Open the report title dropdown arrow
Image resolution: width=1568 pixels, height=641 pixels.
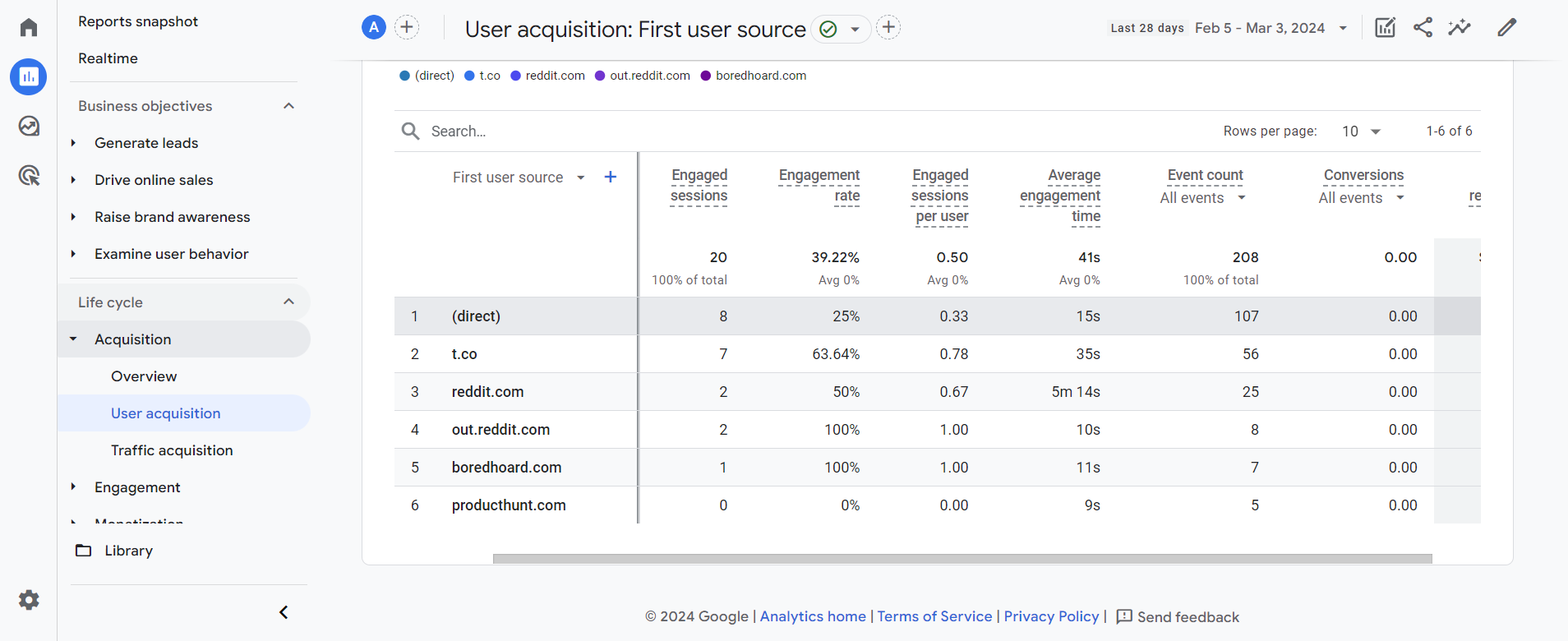[x=855, y=30]
